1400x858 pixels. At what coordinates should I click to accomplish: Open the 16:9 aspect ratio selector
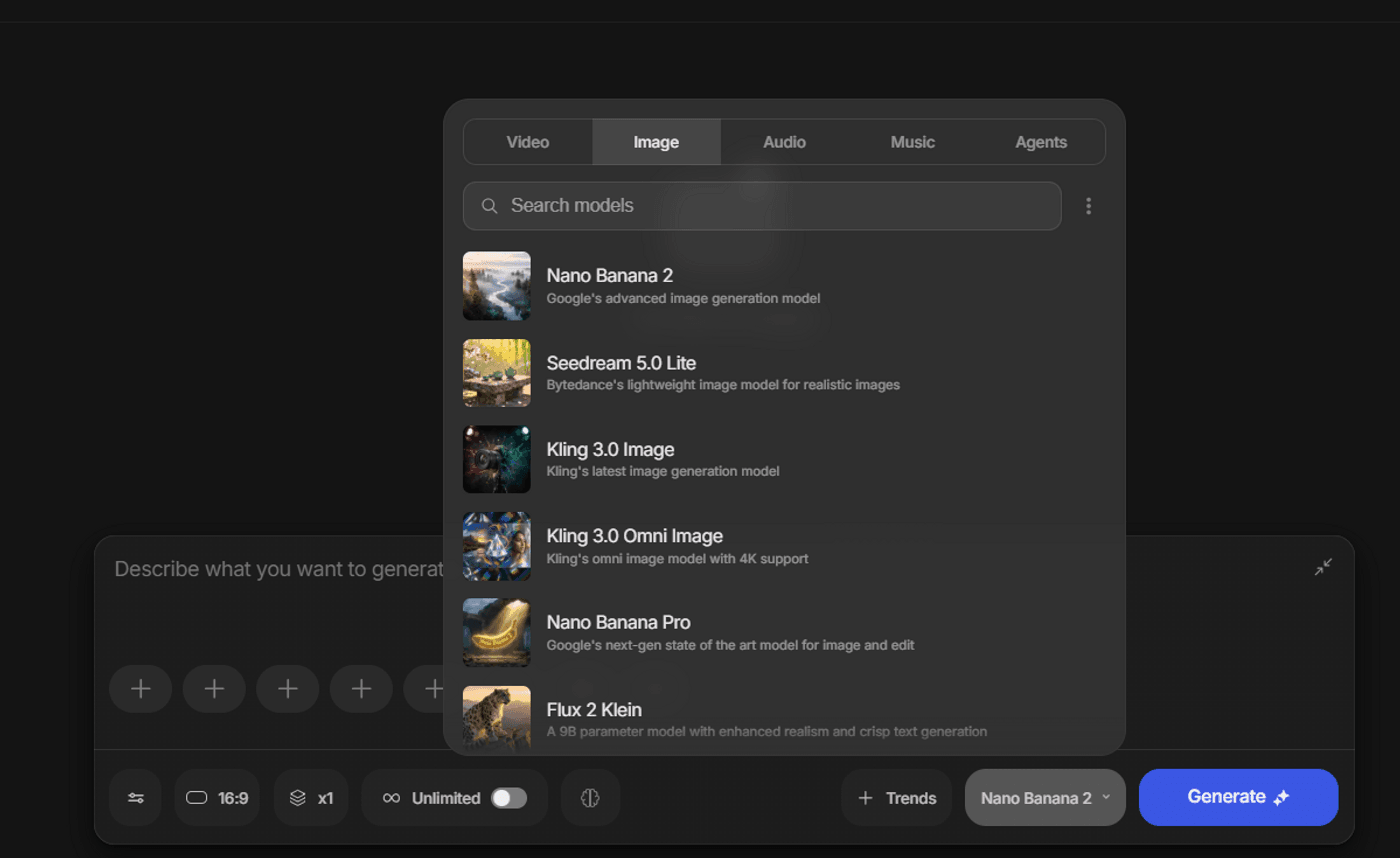(x=217, y=798)
